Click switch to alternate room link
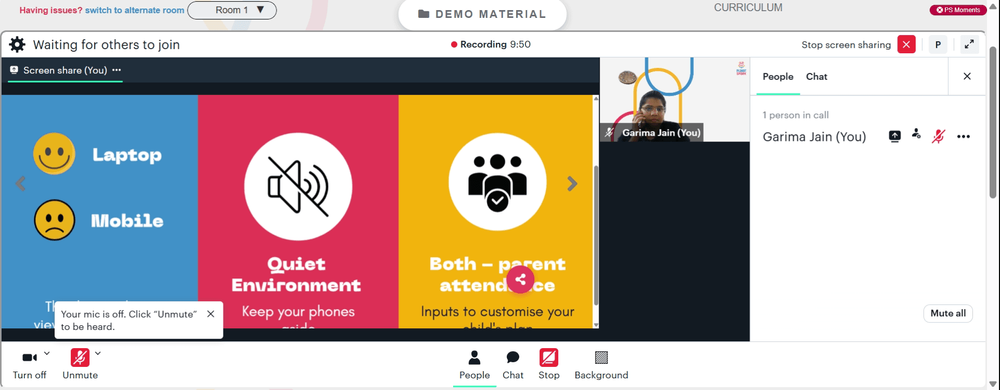Image resolution: width=1000 pixels, height=390 pixels. (x=135, y=10)
